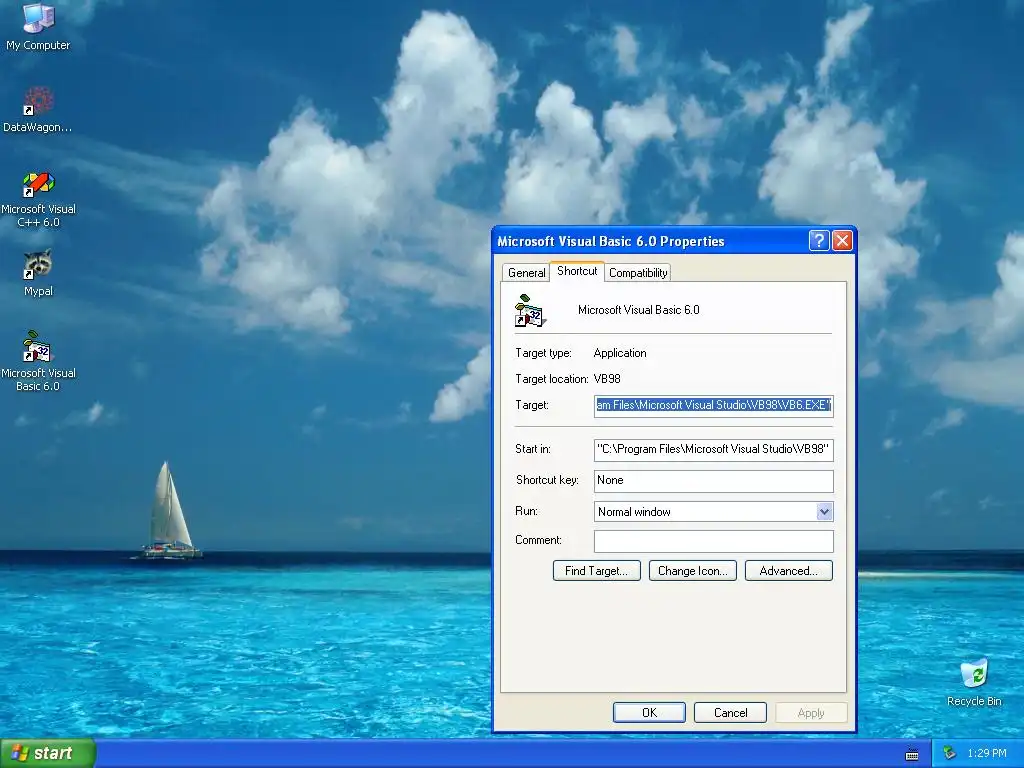Click the empty Comment input field
Image resolution: width=1024 pixels, height=768 pixels.
click(x=713, y=541)
